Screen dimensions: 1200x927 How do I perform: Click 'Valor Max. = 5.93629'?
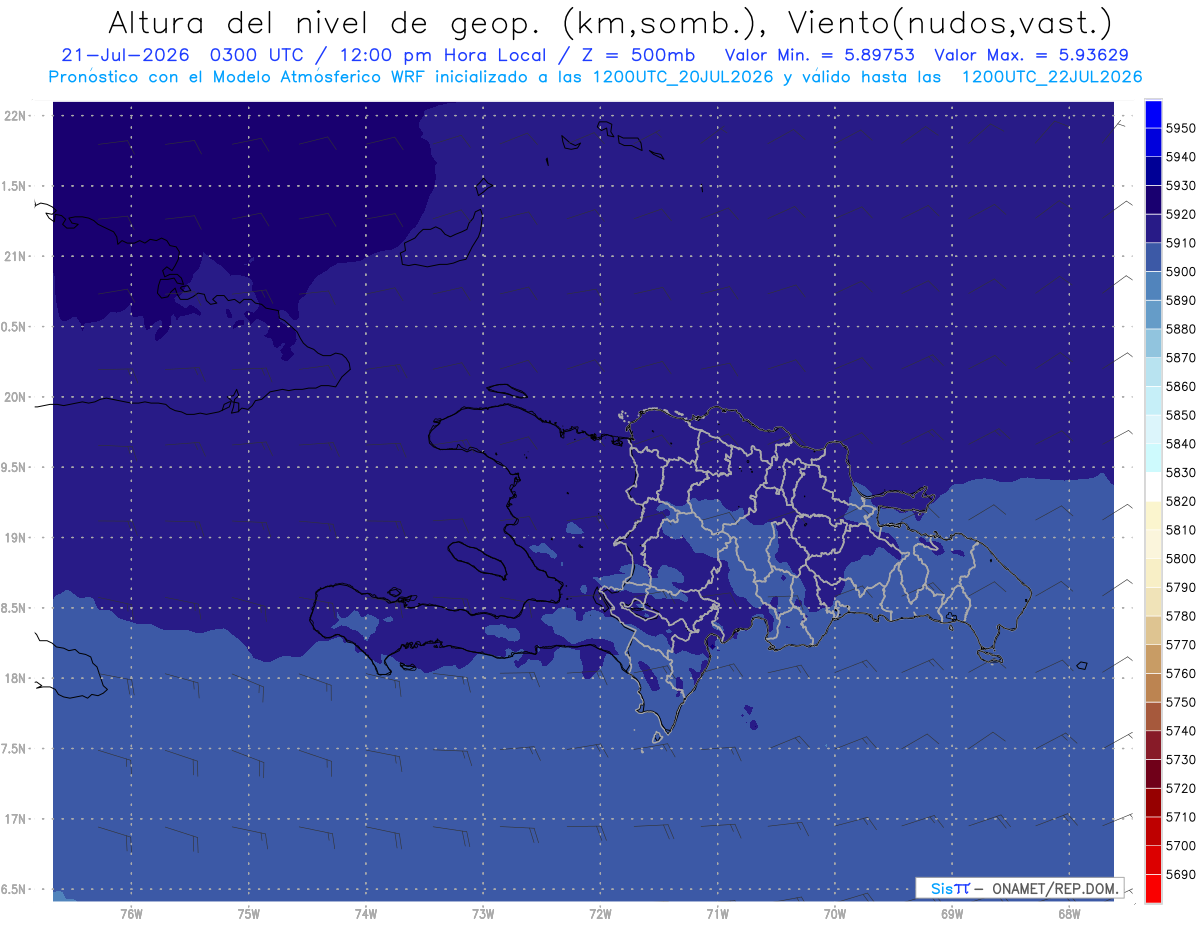(x=1034, y=55)
